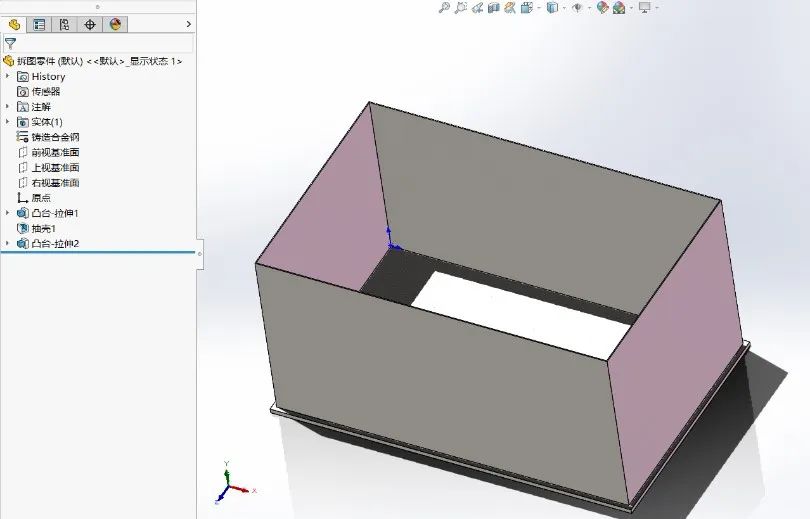Click the Zoom to Fit icon
The width and height of the screenshot is (810, 519).
pyautogui.click(x=445, y=8)
